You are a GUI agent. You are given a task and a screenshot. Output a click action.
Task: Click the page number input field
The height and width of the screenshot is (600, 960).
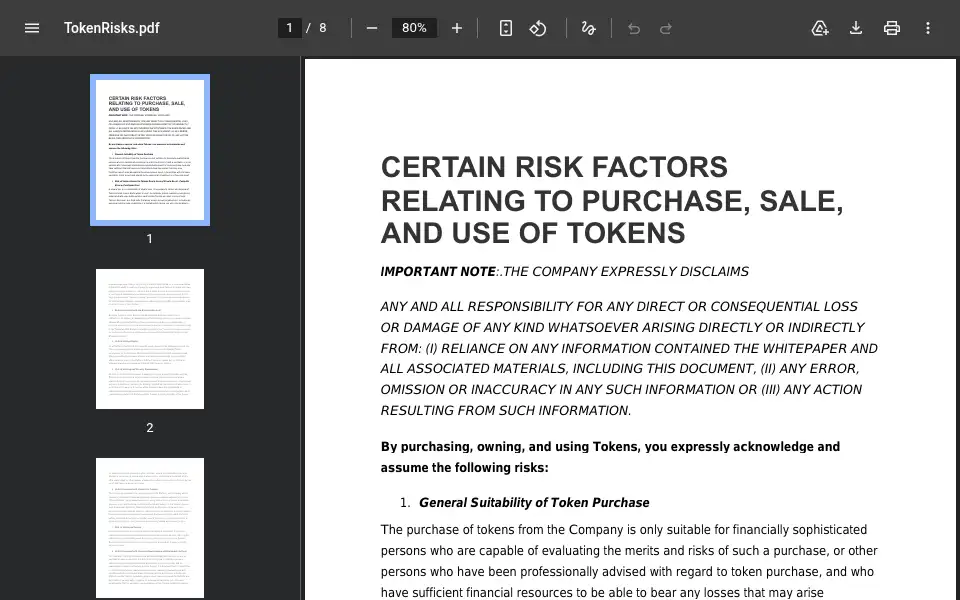[x=290, y=28]
